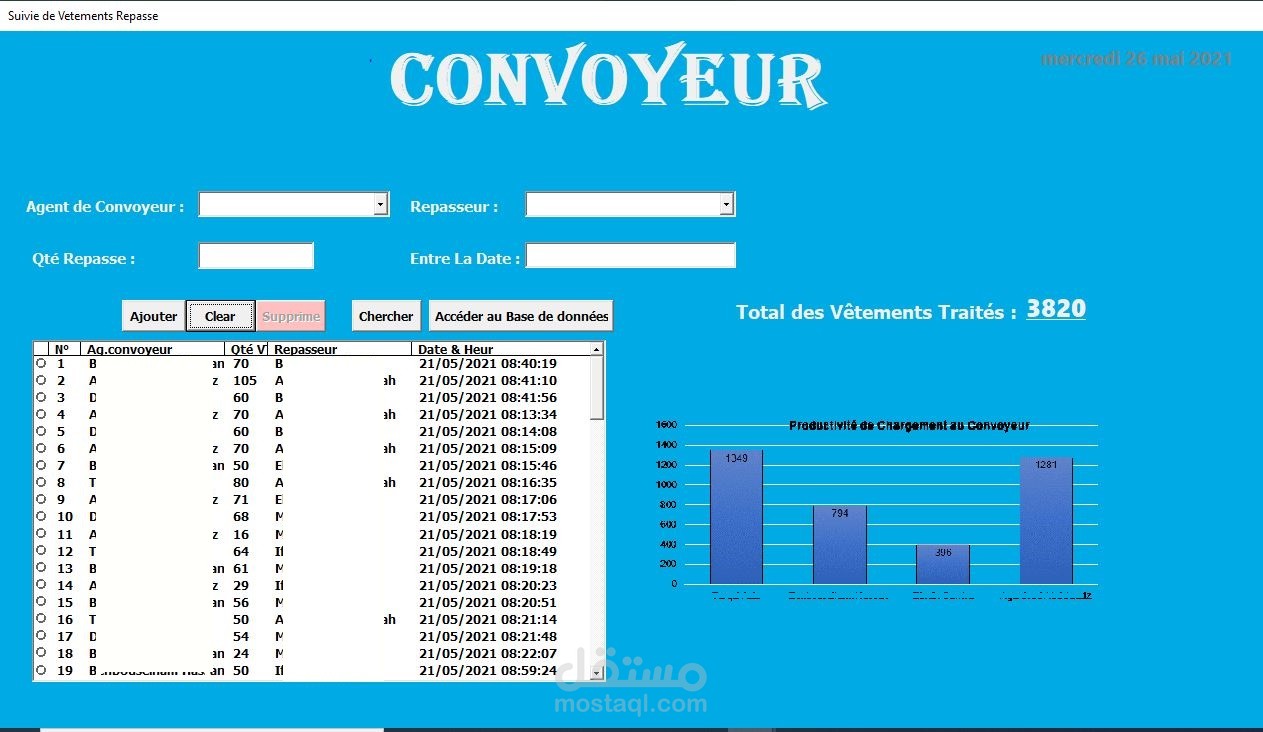Select radio button for row N° 1
The image size is (1263, 732).
click(x=41, y=364)
